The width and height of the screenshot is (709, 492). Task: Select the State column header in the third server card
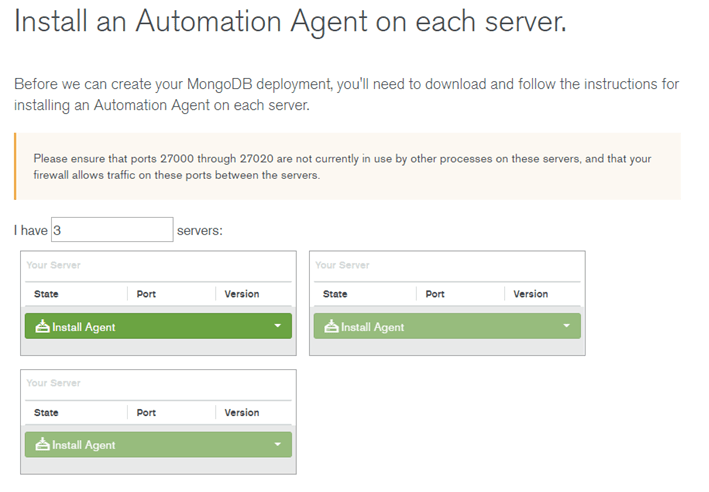[x=46, y=412]
